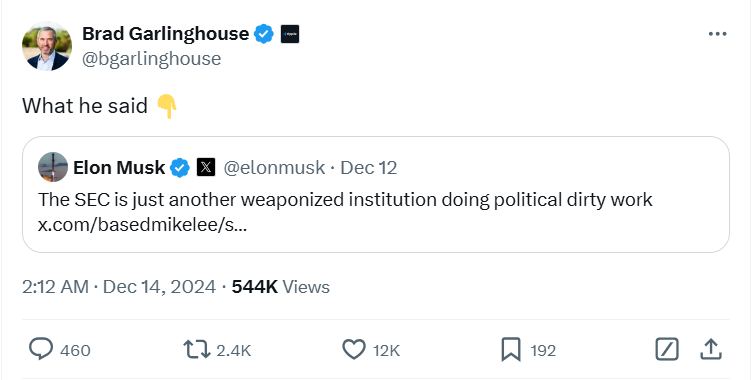Click Brad Garlinghouse's blue verified badge
756x380 pixels.
pyautogui.click(x=264, y=34)
